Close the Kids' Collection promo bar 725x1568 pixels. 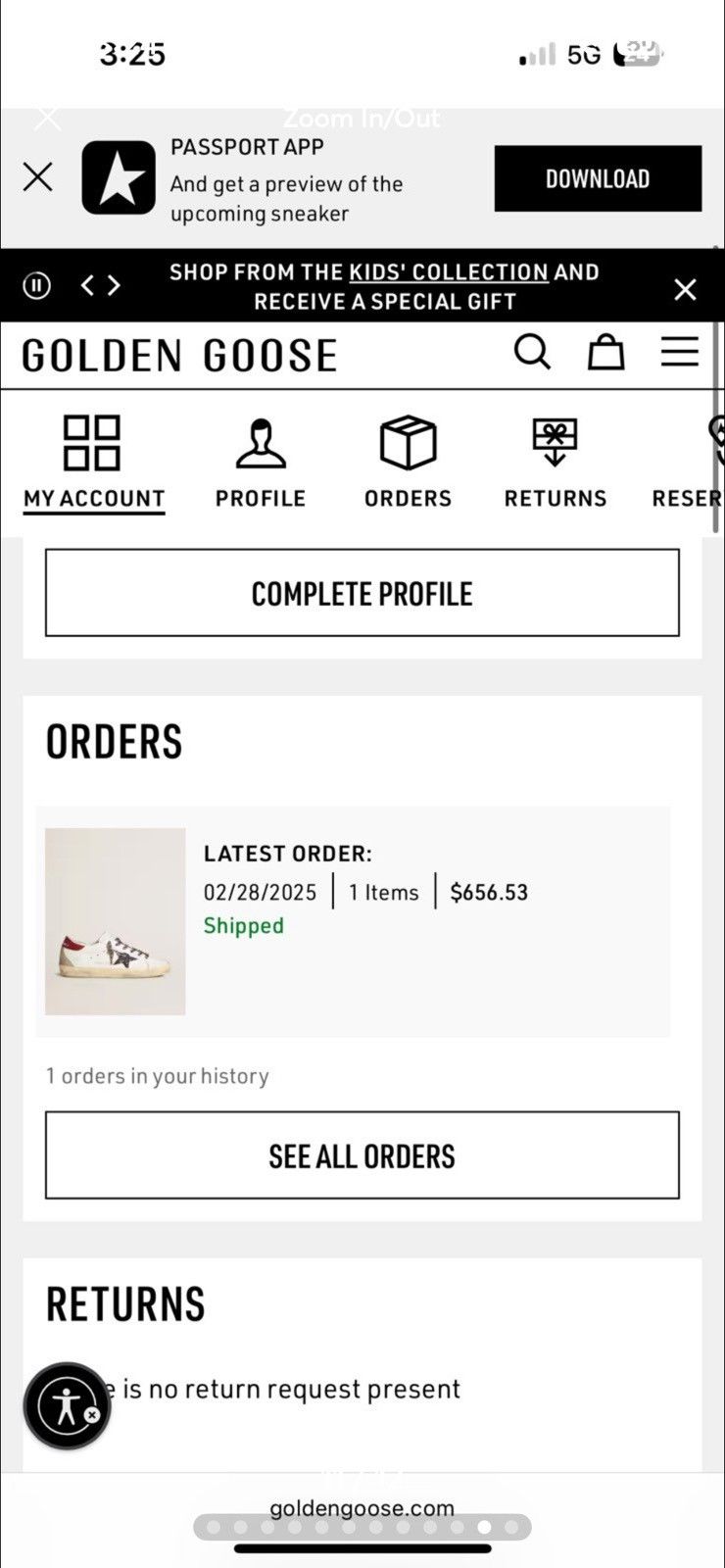click(685, 288)
